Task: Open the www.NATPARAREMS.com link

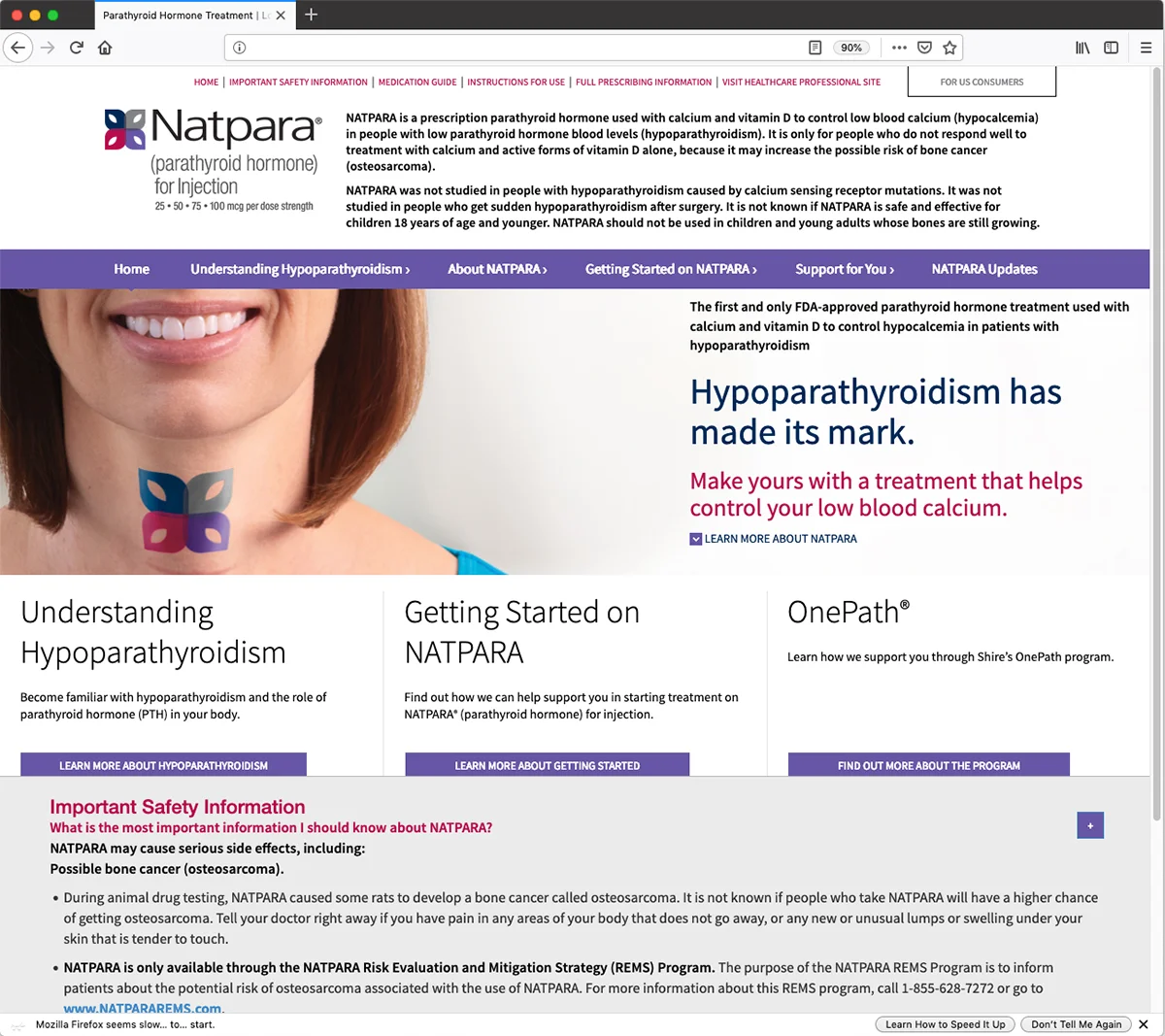Action: coord(143,1008)
